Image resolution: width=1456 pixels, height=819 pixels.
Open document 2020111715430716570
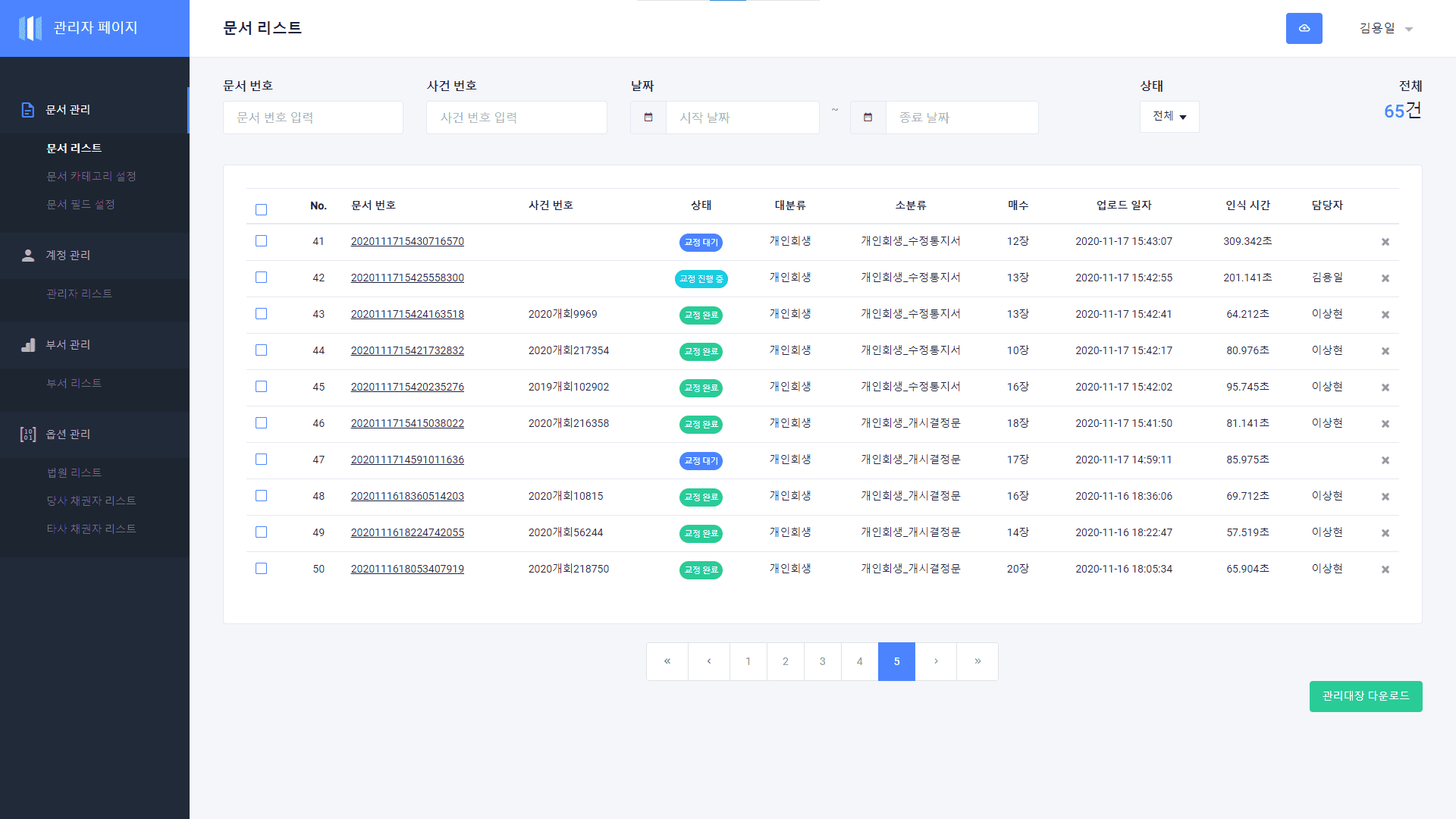407,242
